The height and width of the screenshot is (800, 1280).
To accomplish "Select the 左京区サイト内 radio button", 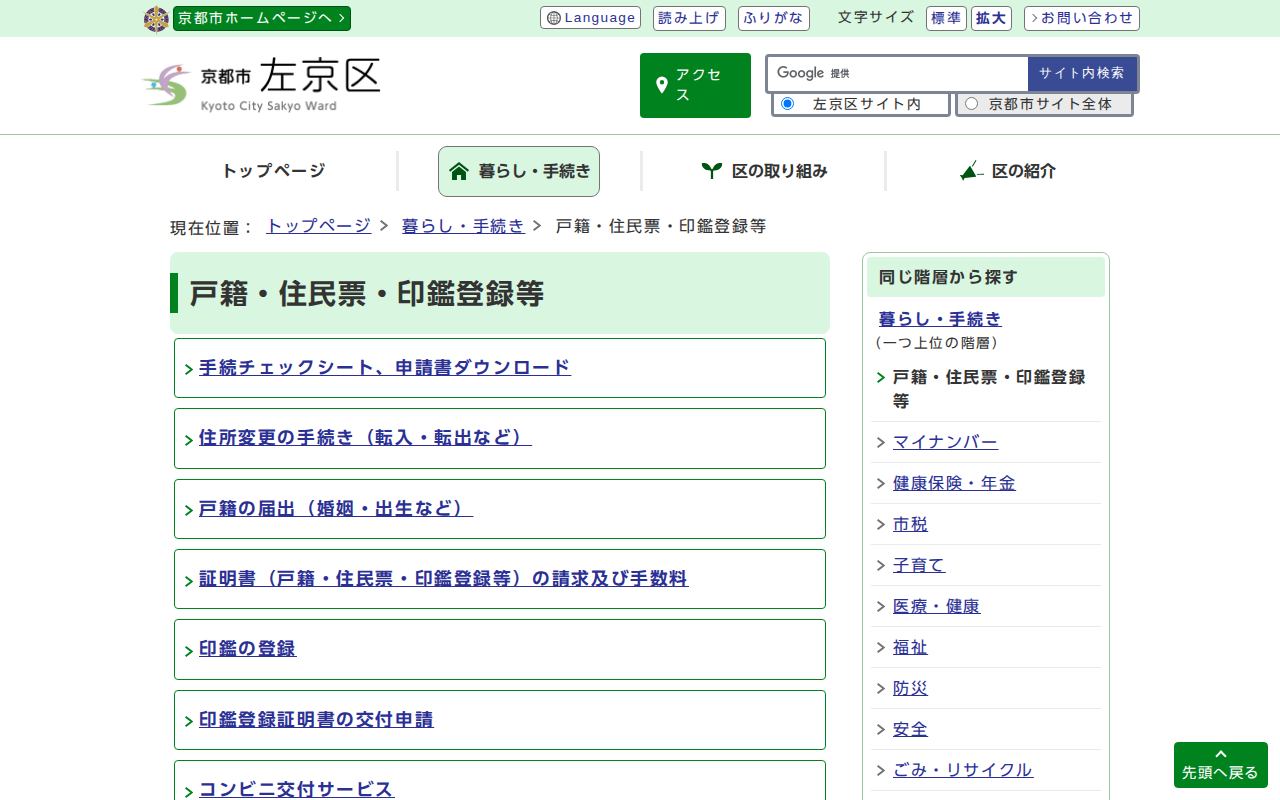I will click(787, 104).
